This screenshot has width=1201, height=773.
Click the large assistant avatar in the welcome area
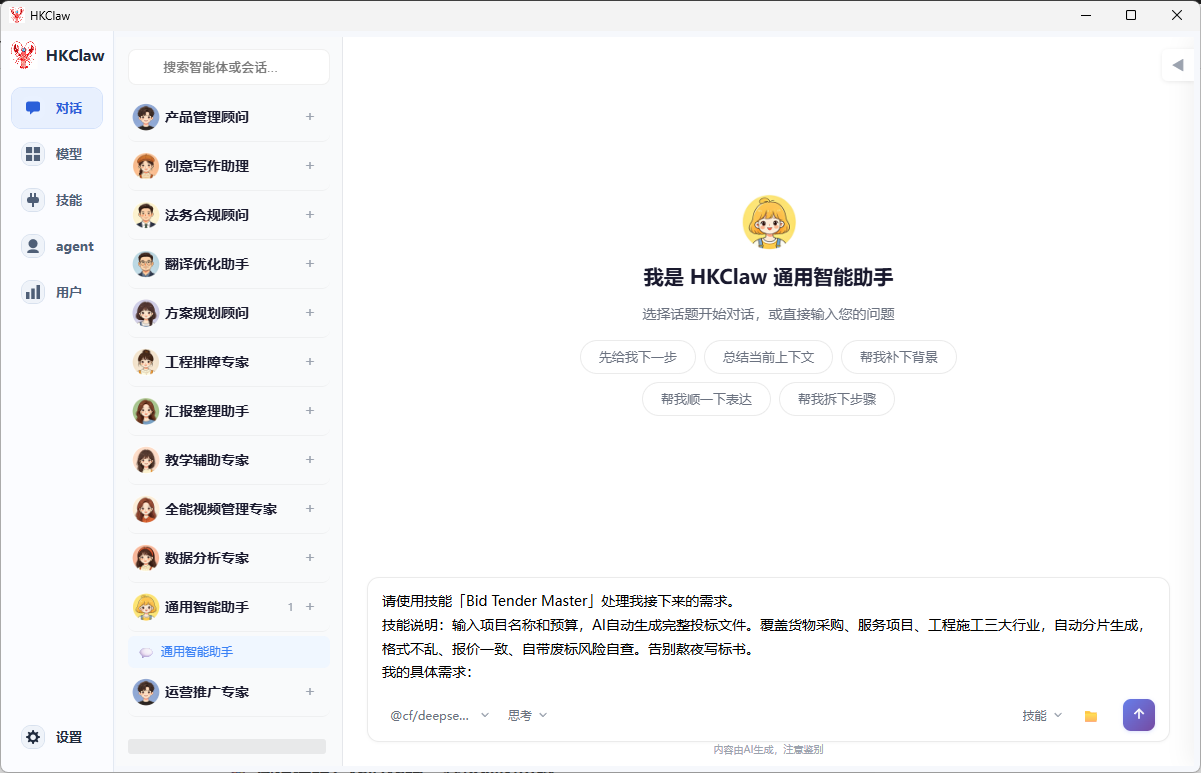coord(769,222)
